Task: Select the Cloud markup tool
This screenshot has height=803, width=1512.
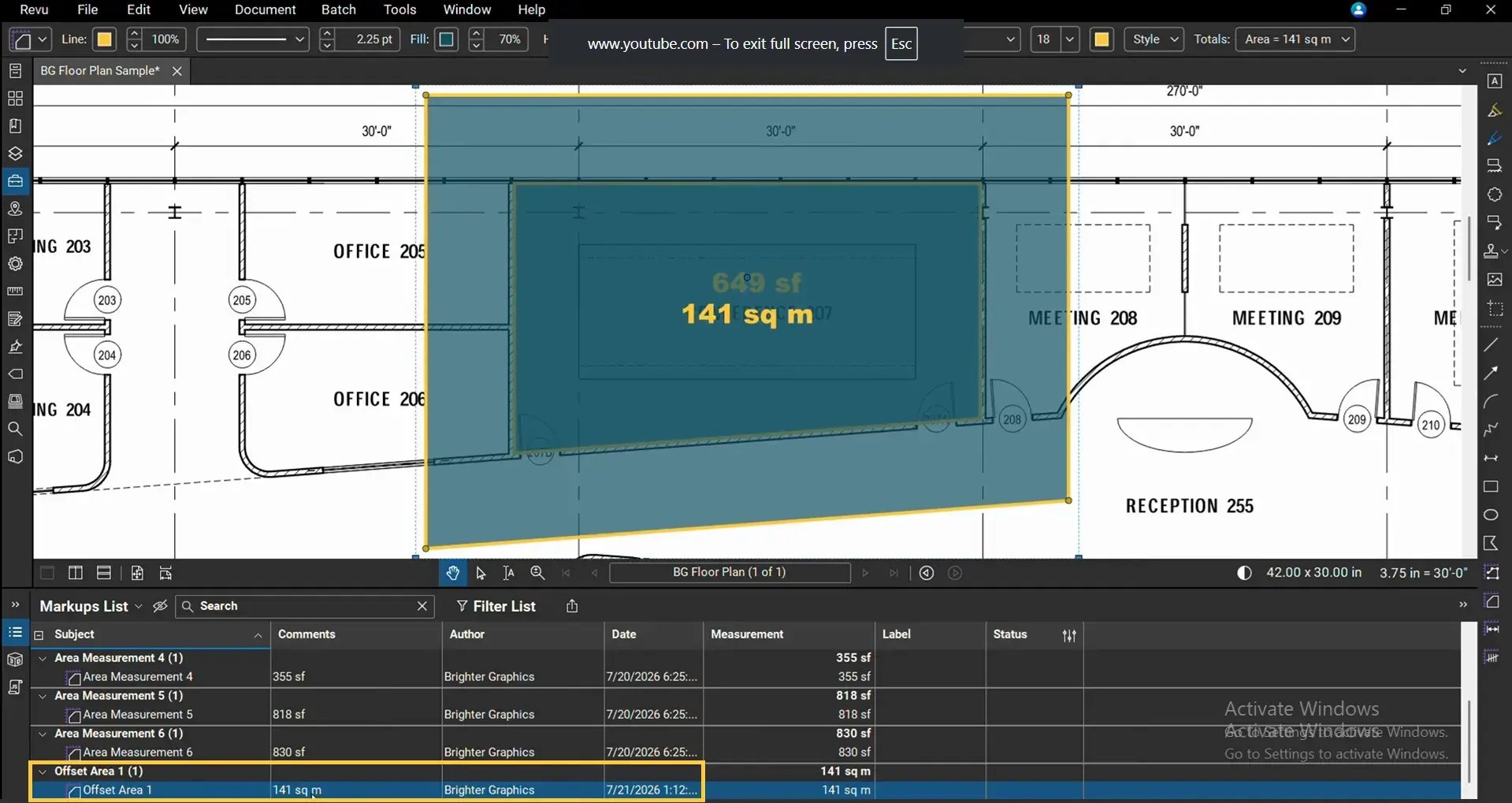Action: click(x=1494, y=195)
